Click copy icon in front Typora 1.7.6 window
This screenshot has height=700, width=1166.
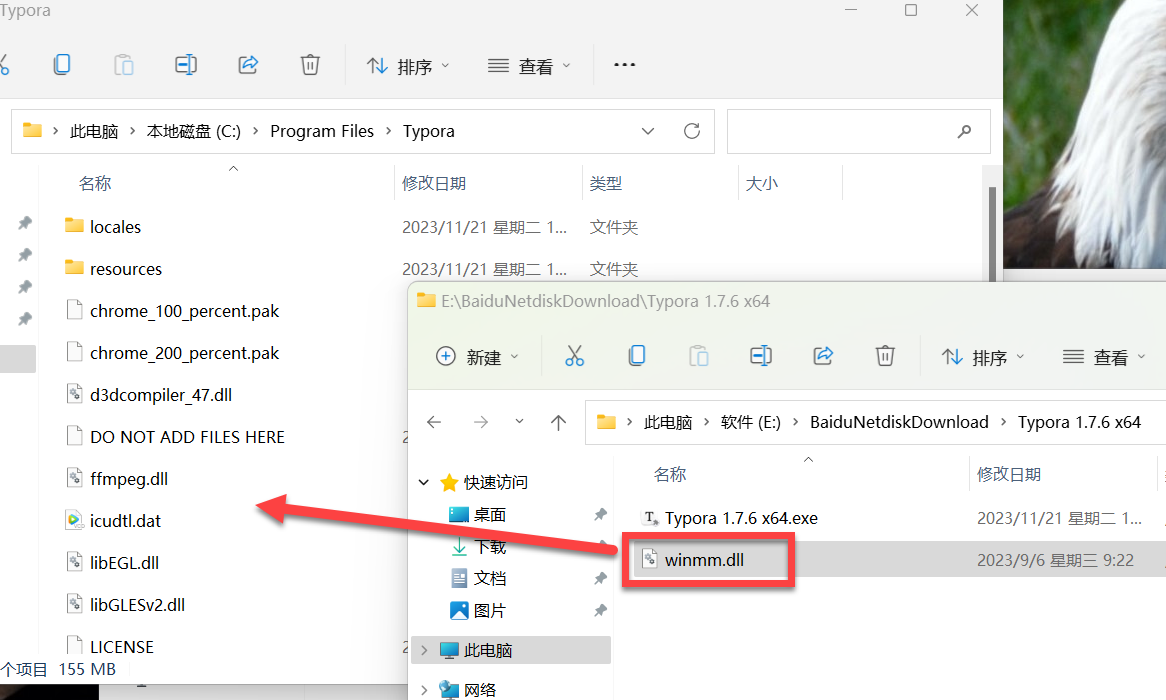(x=637, y=356)
